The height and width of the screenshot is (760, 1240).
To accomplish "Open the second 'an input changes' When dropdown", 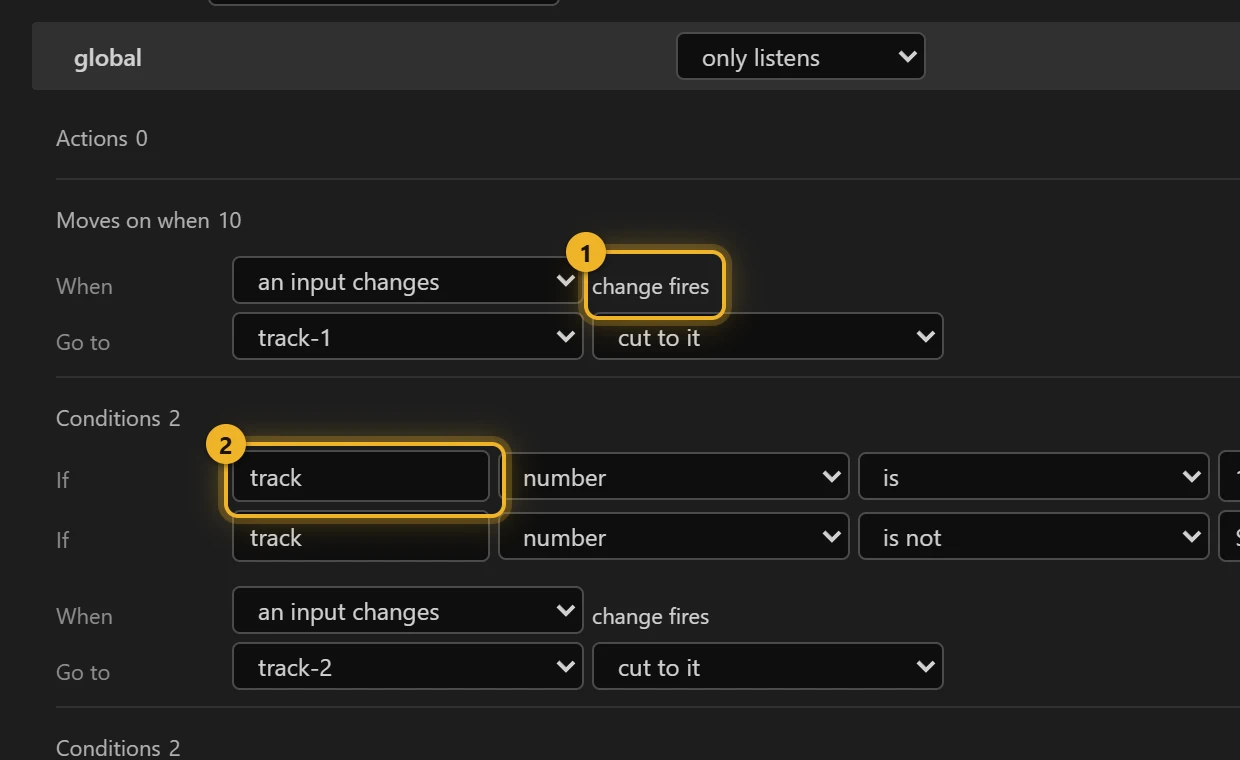I will [x=407, y=611].
